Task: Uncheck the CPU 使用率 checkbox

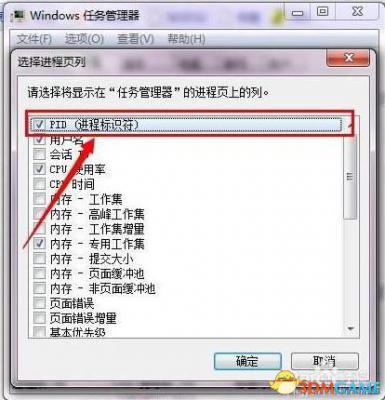Action: [39, 169]
